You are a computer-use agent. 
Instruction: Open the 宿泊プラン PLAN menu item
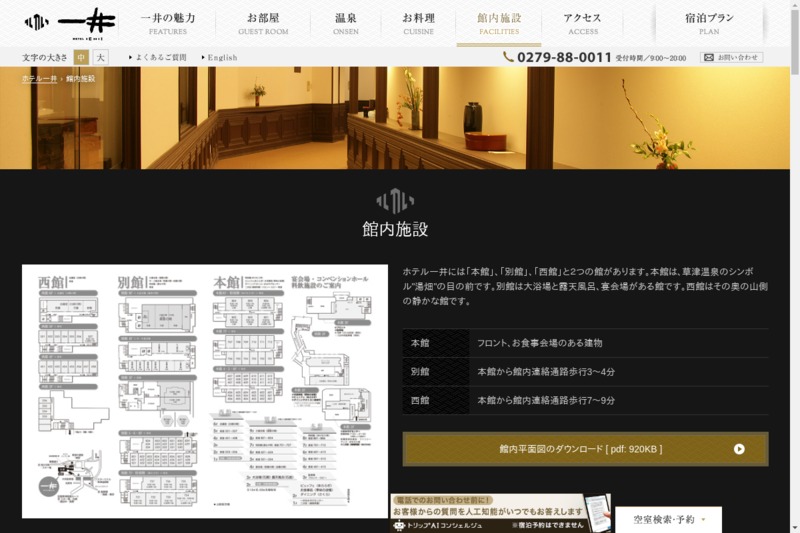(709, 24)
